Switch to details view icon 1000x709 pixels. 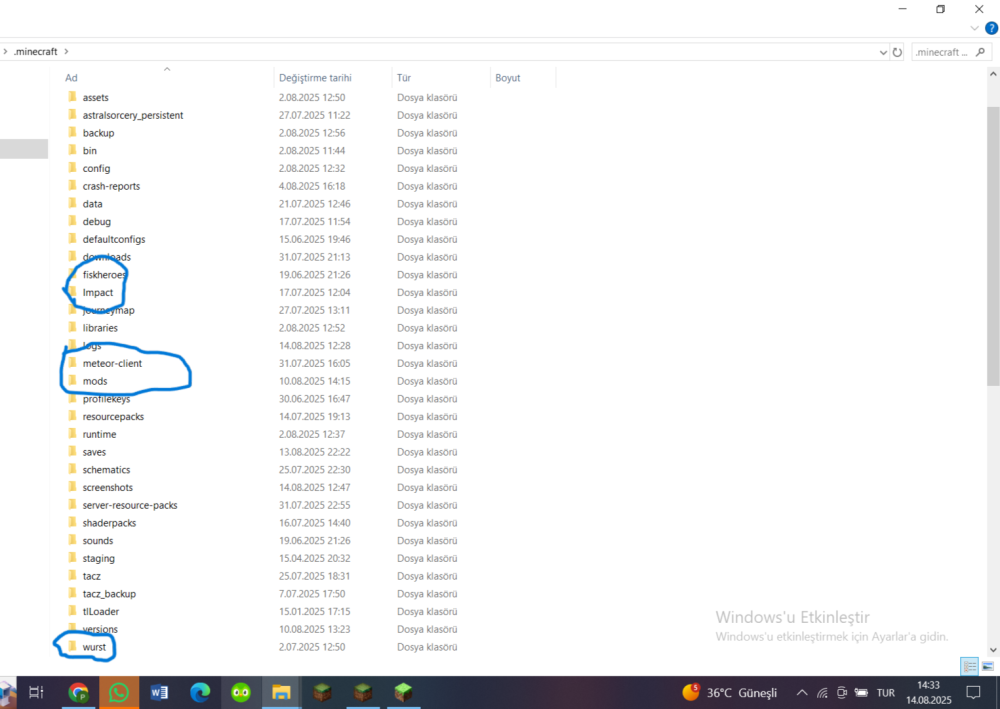click(970, 667)
